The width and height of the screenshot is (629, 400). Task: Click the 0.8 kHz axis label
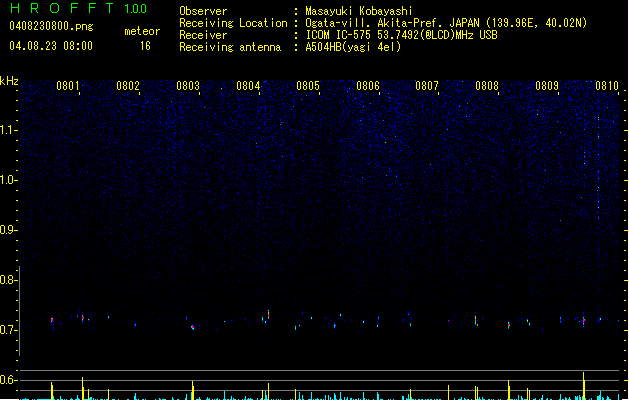(8, 280)
